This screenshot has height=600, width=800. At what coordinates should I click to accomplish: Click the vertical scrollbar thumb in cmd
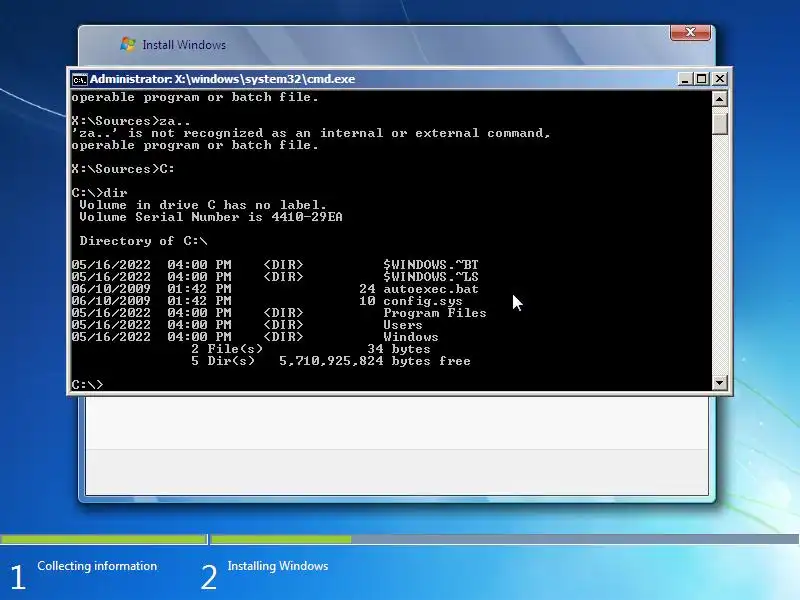pos(719,123)
